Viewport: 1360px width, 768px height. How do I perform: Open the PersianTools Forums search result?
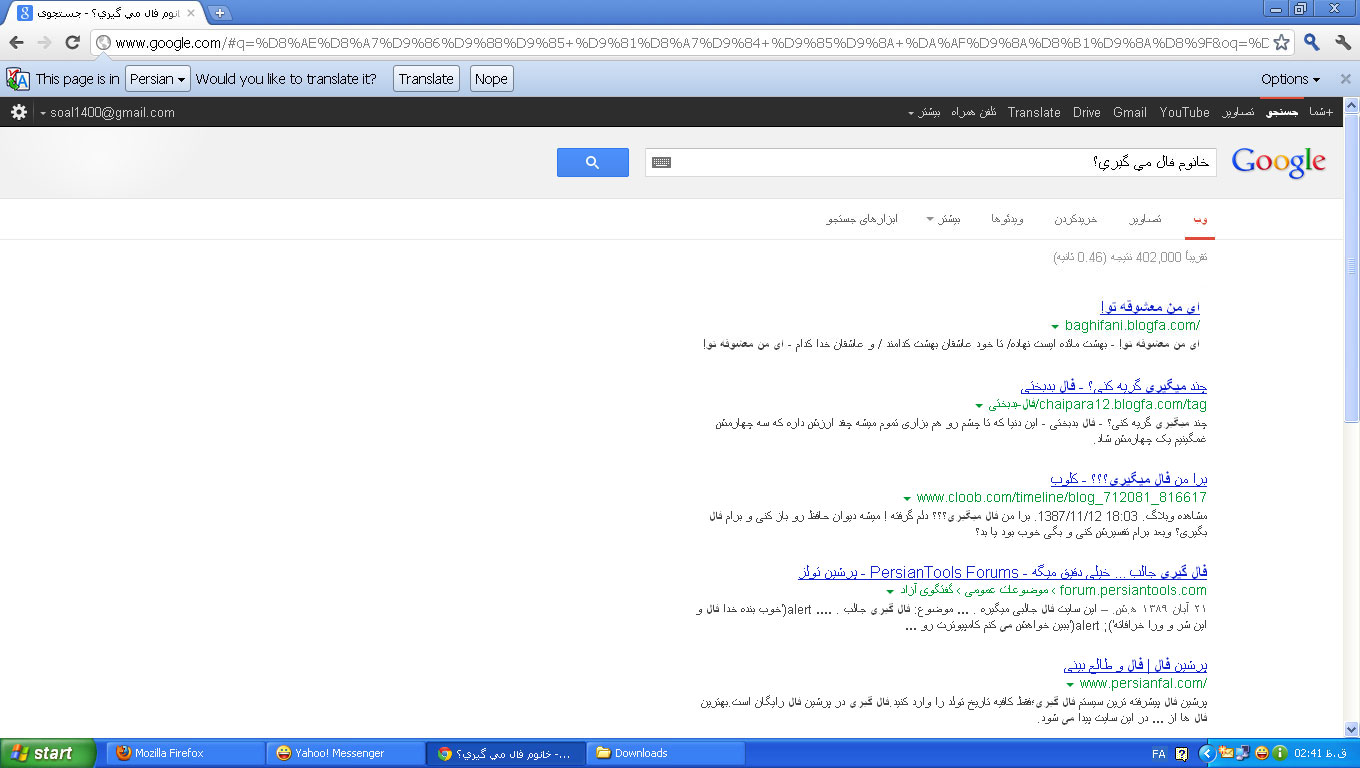pyautogui.click(x=1002, y=572)
